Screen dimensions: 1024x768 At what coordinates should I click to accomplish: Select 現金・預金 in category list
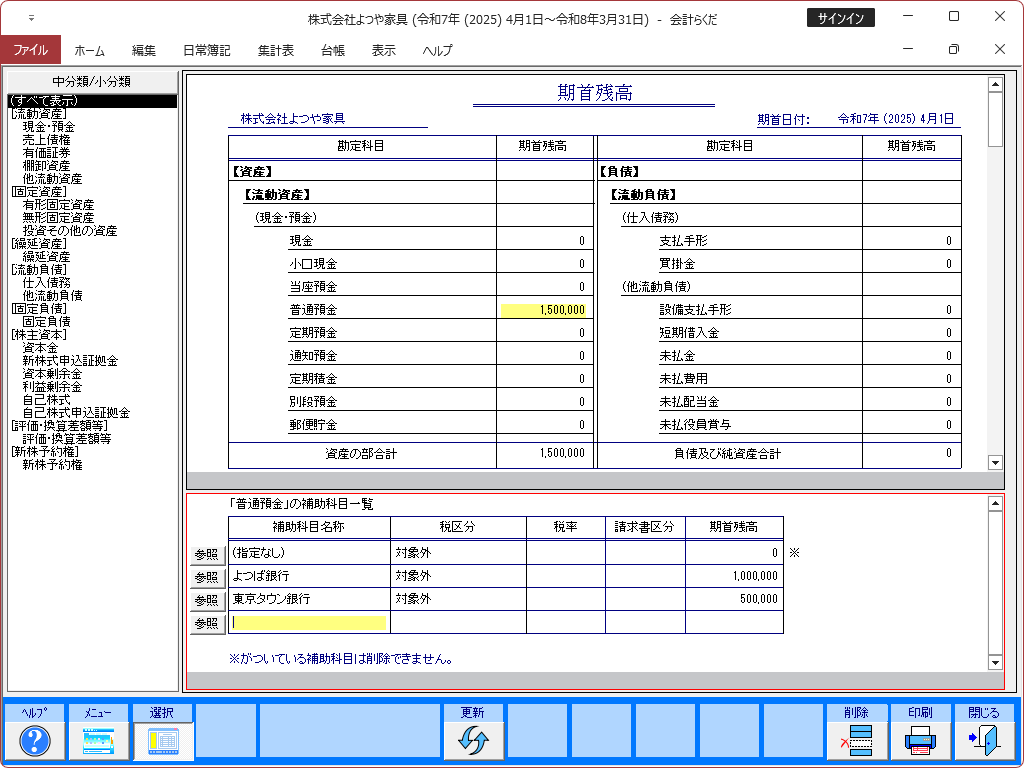pos(48,127)
